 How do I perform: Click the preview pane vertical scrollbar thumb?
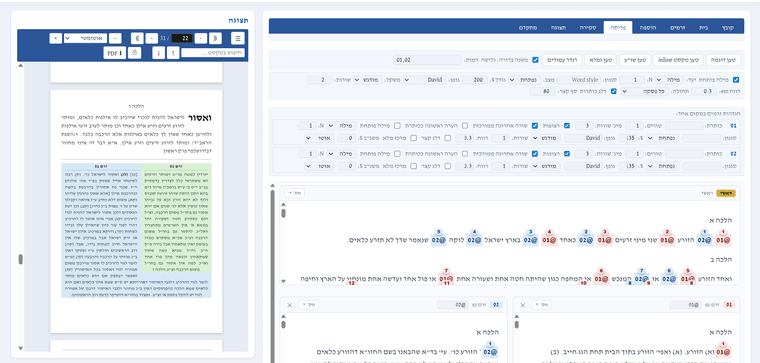point(20,260)
